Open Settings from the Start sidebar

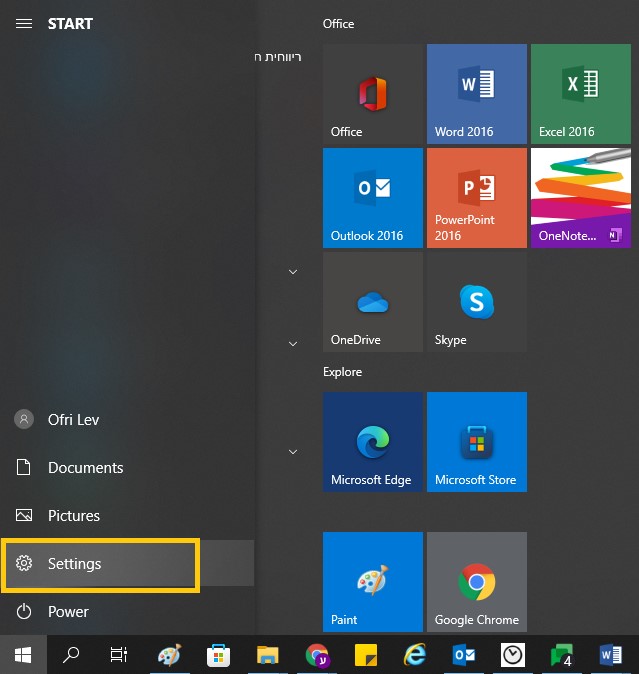(x=127, y=564)
